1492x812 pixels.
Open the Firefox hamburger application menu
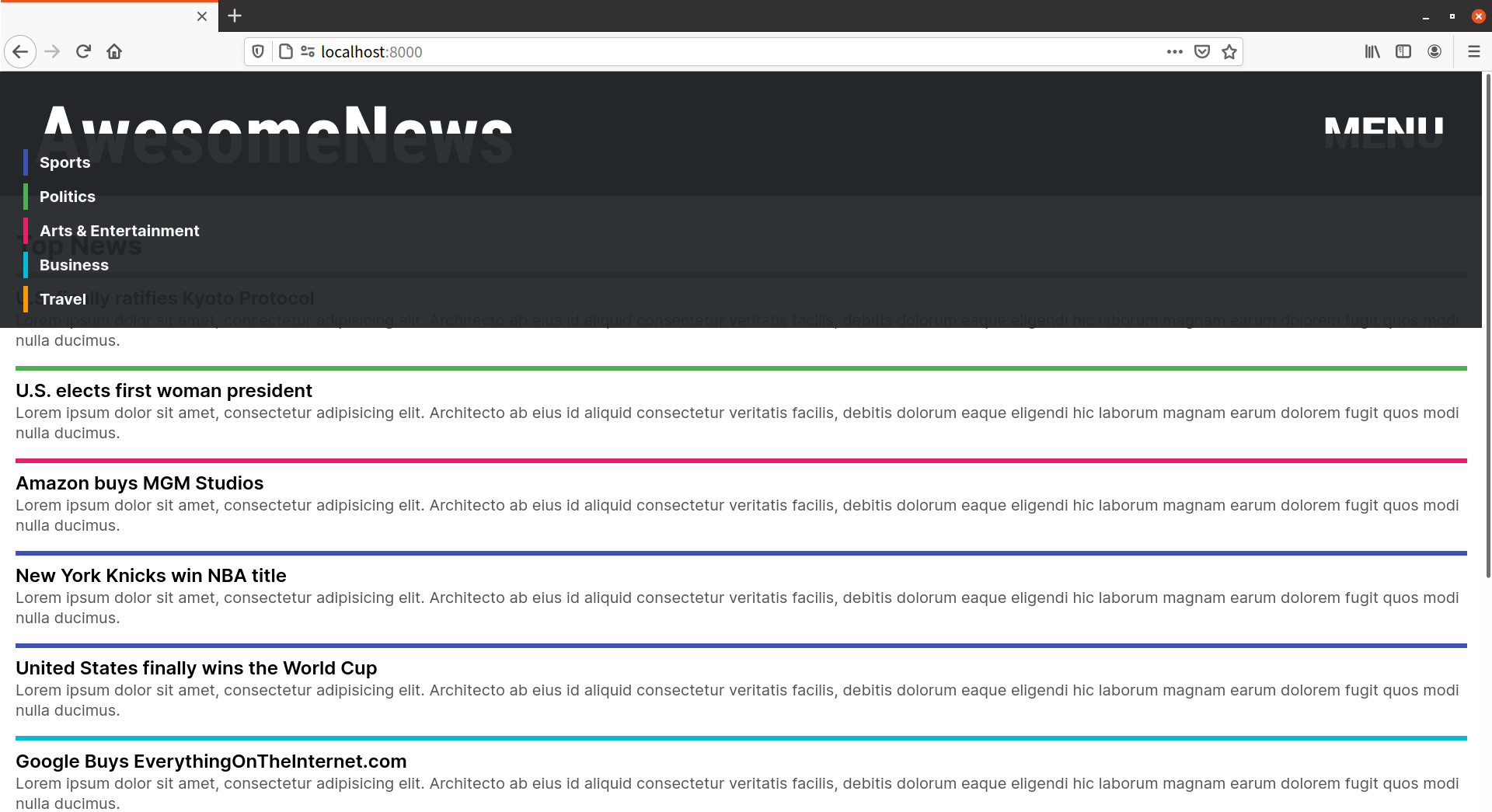1473,52
